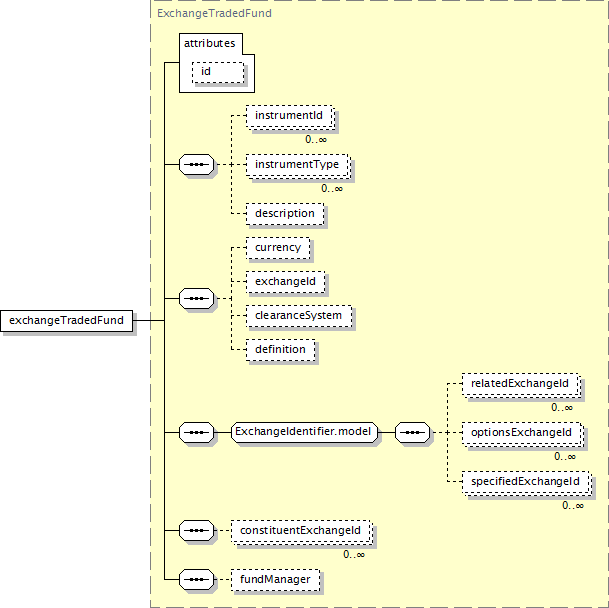Image resolution: width=609 pixels, height=608 pixels.
Task: Click the 0..∞ cardinality under relatedExchangeId
Action: 562,408
